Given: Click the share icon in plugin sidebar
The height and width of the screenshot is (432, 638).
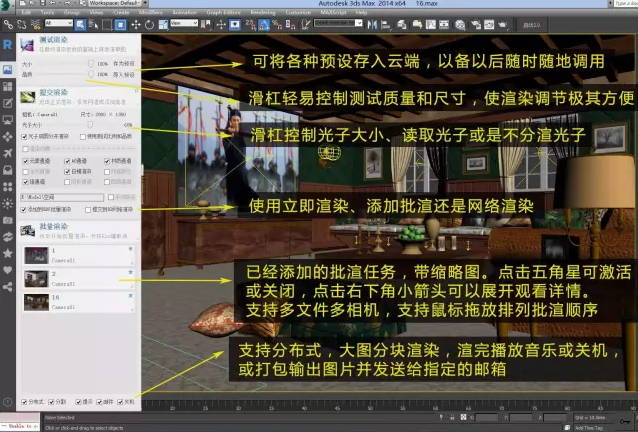Looking at the screenshot, I should click(x=7, y=287).
